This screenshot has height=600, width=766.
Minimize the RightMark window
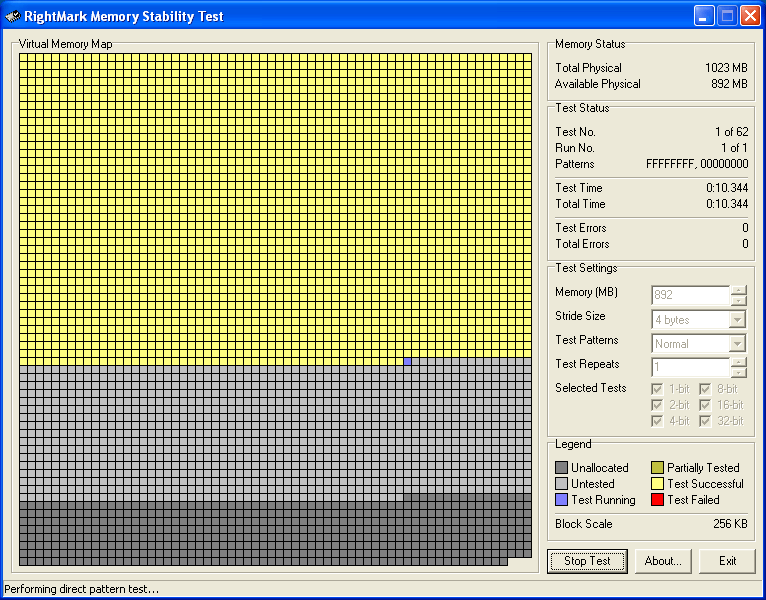[x=704, y=16]
